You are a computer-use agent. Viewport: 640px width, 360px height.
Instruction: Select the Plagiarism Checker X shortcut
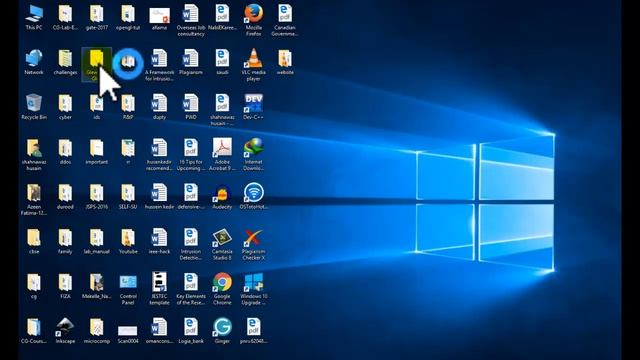click(x=253, y=244)
